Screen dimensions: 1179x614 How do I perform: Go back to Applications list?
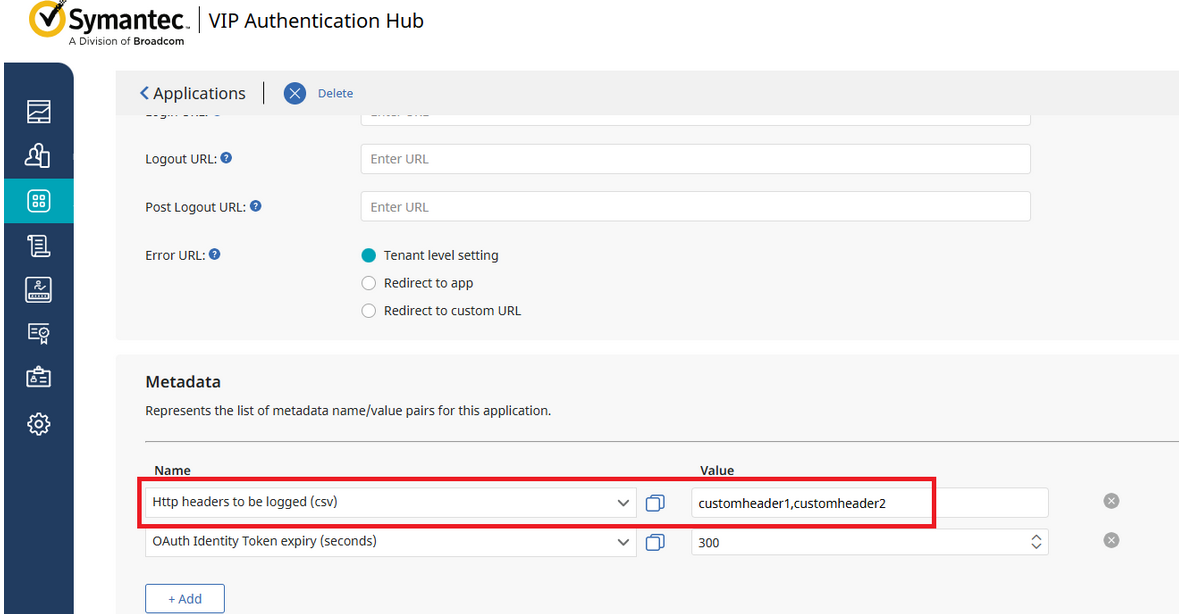pyautogui.click(x=193, y=93)
